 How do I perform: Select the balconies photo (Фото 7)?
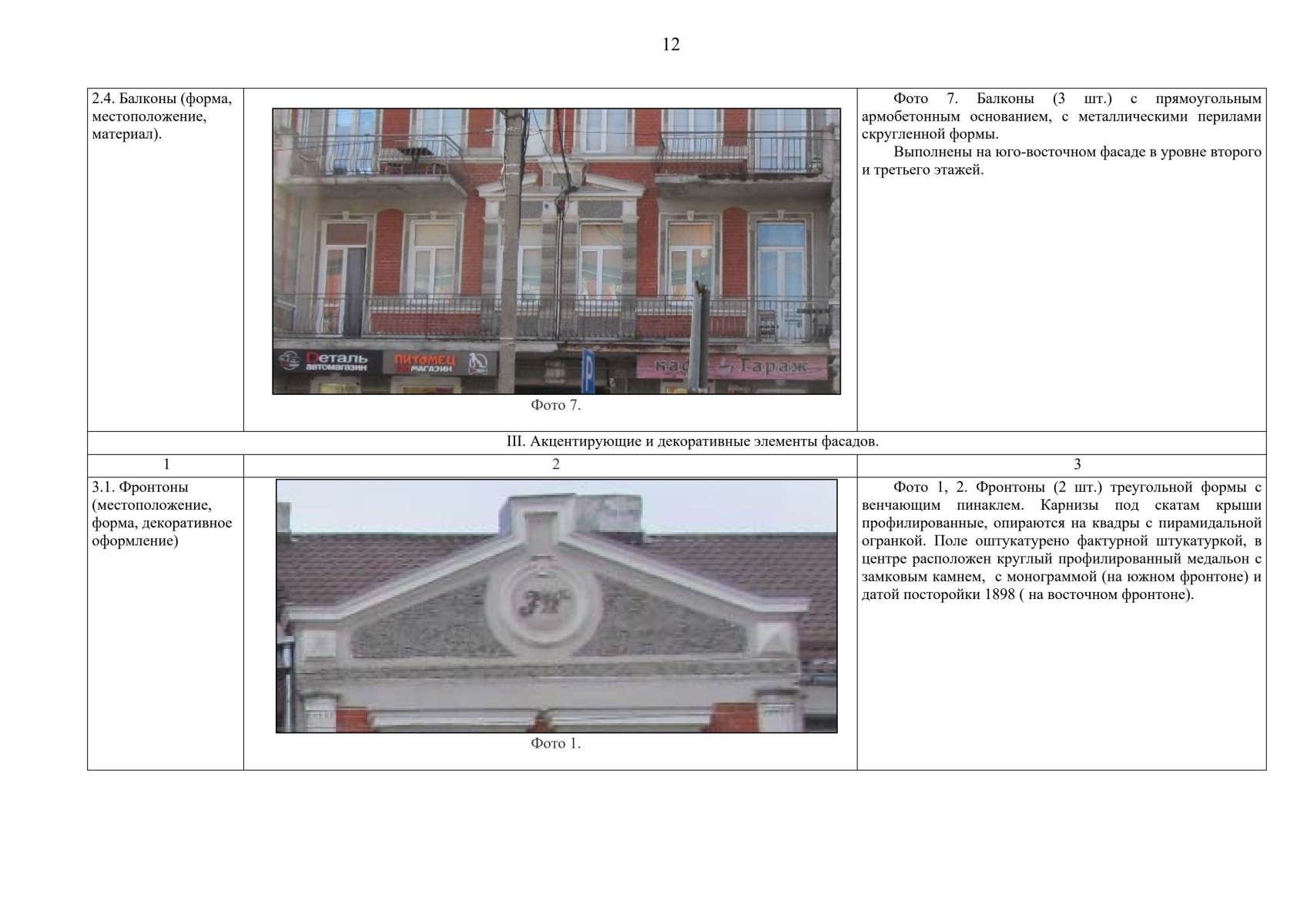(556, 251)
